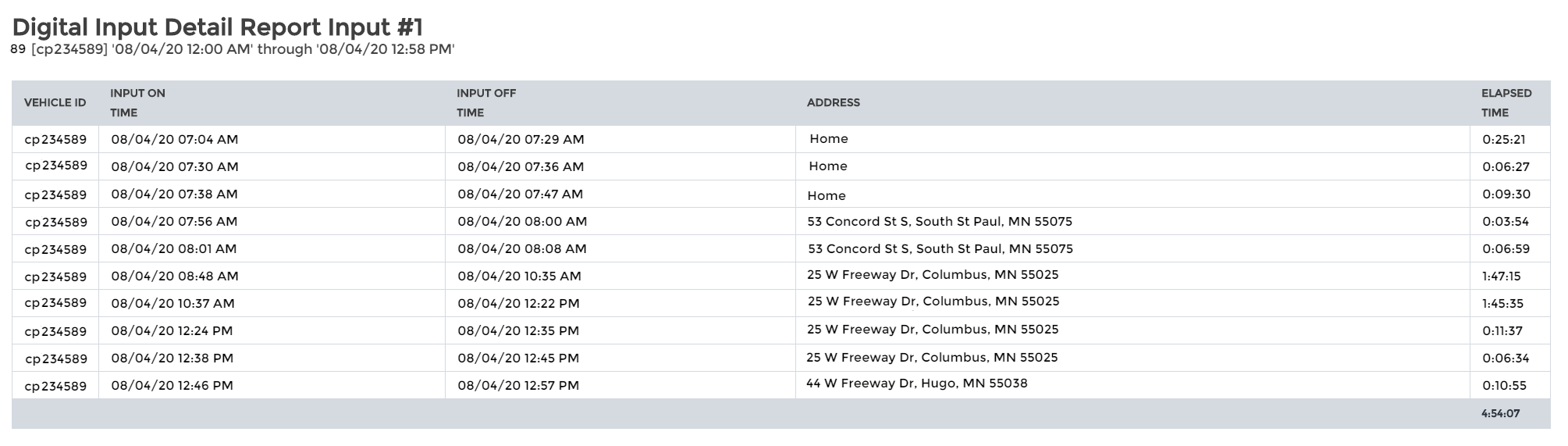Click the input off time 12:57 PM cell
The image size is (1568, 446).
tap(518, 386)
